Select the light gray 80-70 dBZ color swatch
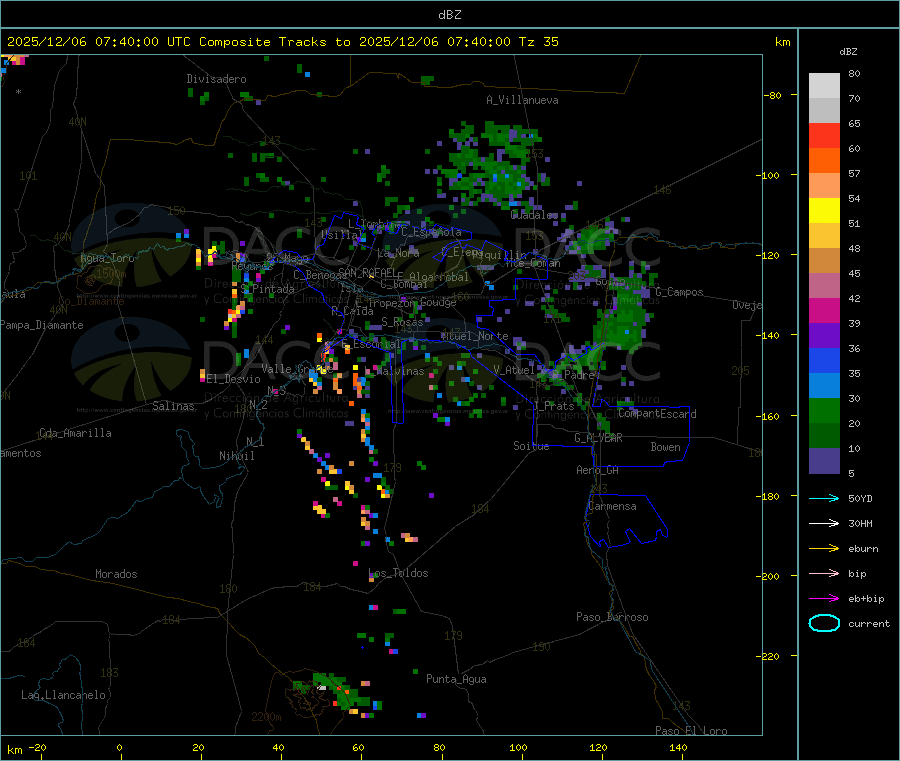 824,86
